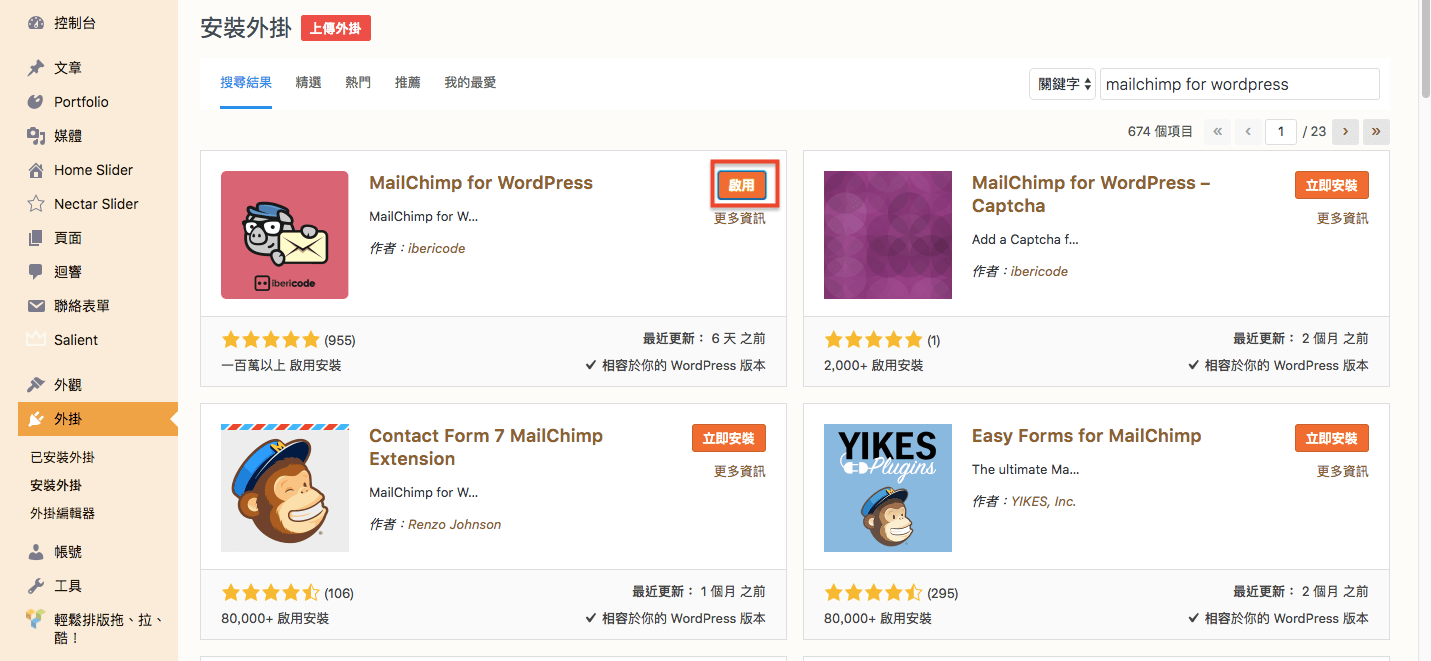Click the 工具 wrench icon

click(x=36, y=586)
